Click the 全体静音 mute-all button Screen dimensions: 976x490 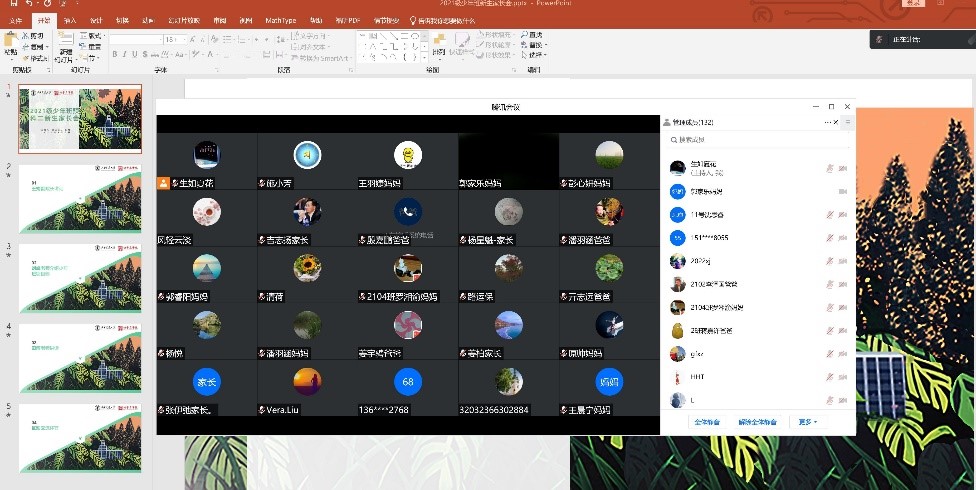[707, 422]
